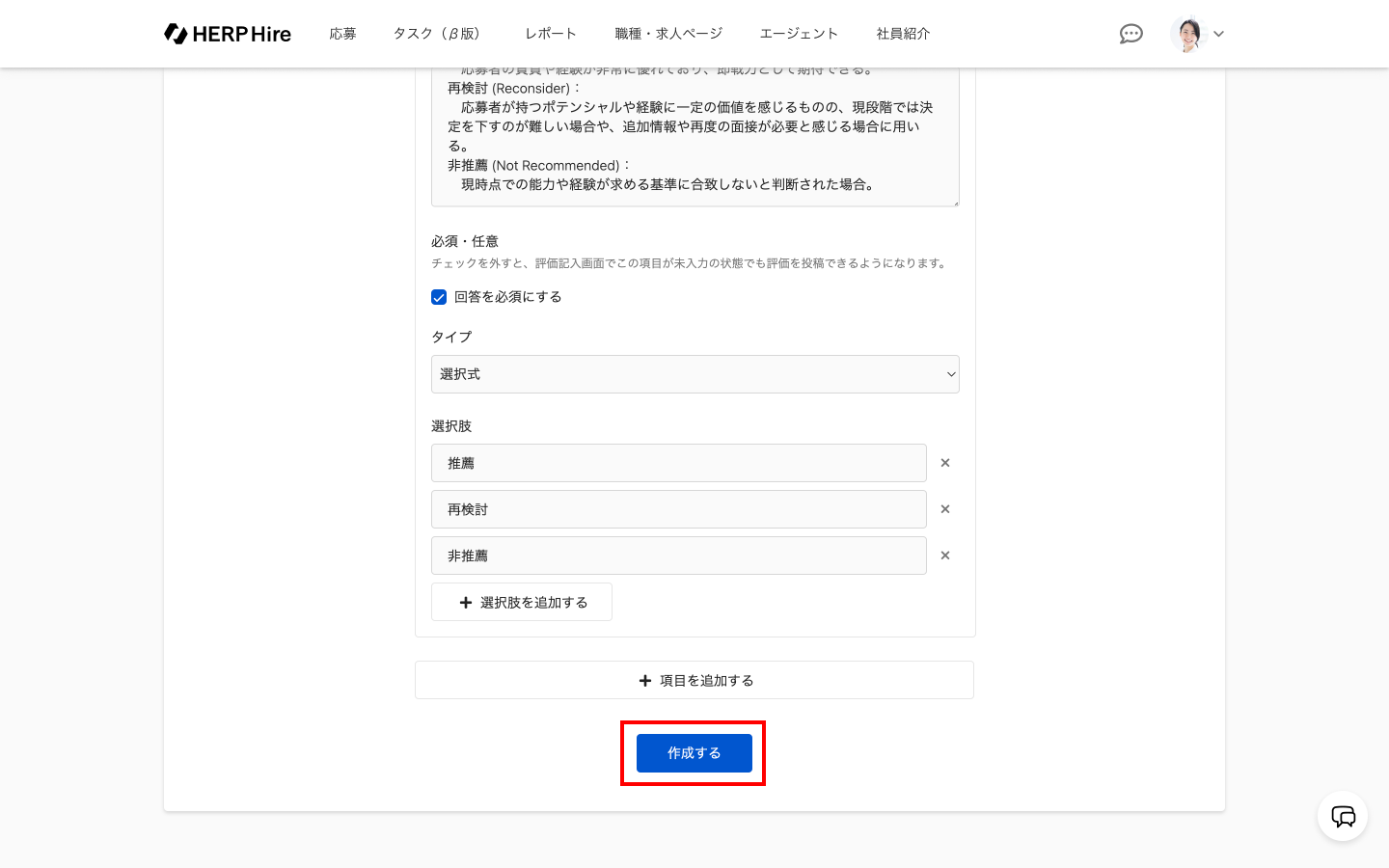Click 選択肢を追加する button
This screenshot has height=868, width=1389.
tap(522, 602)
